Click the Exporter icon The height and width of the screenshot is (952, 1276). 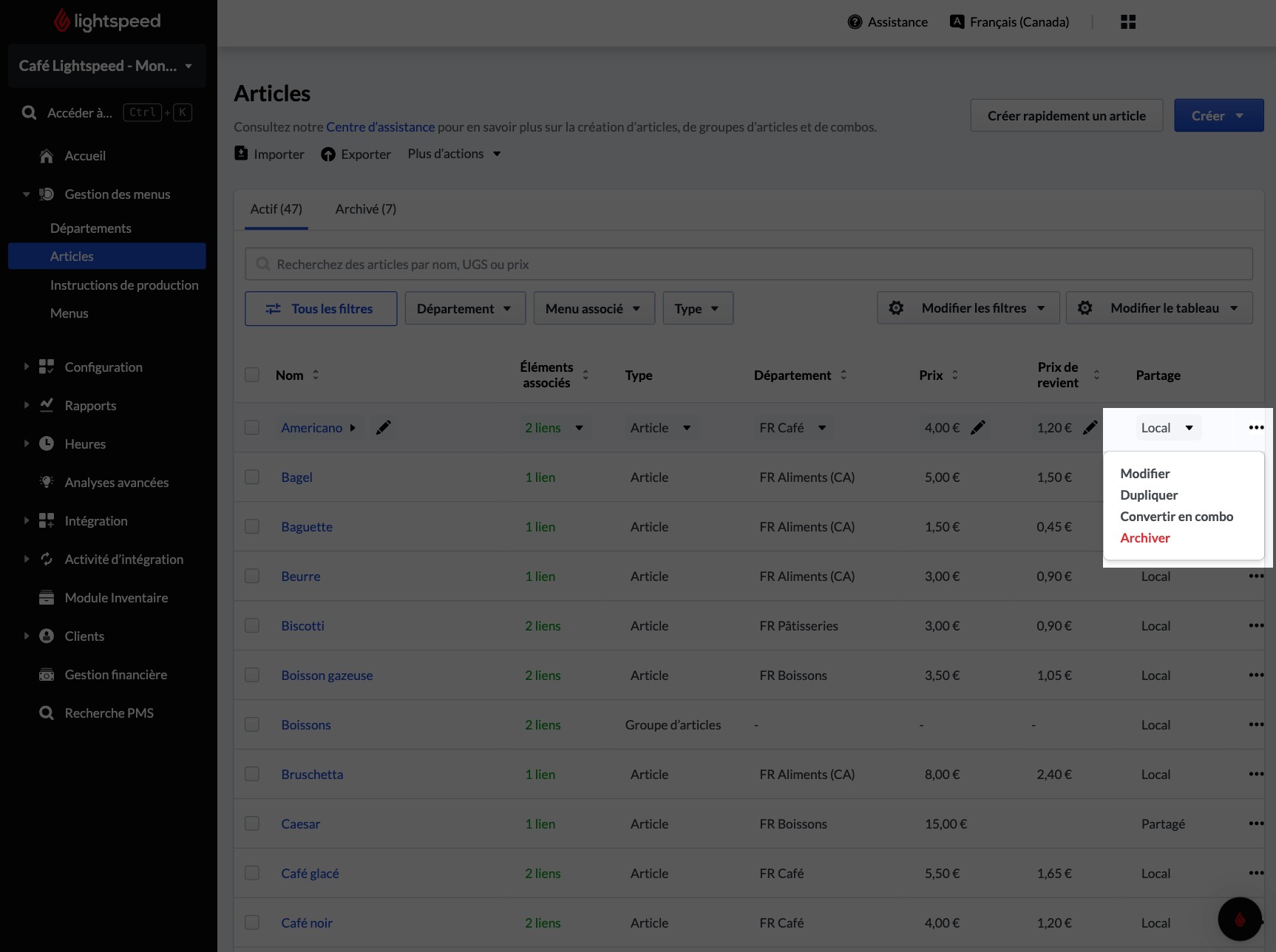tap(328, 154)
